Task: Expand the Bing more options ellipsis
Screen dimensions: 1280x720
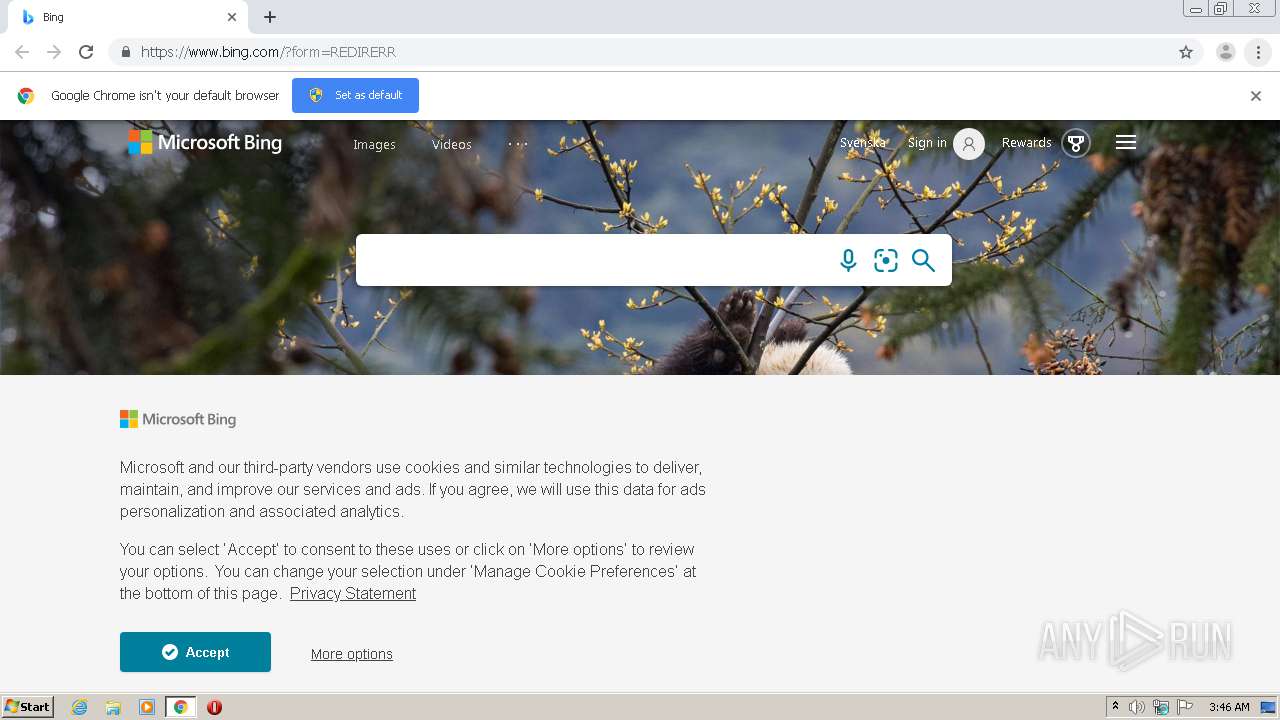Action: click(x=518, y=144)
